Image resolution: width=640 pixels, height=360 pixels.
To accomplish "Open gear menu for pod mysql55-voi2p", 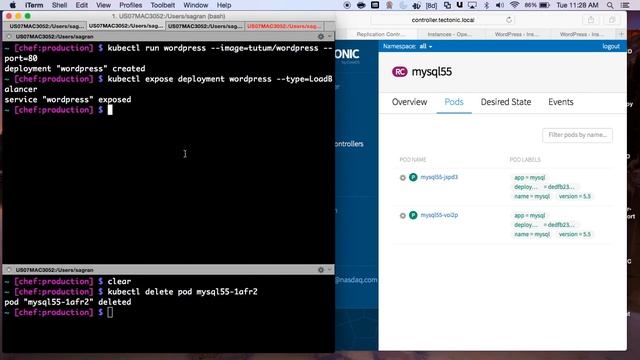I will pyautogui.click(x=402, y=216).
